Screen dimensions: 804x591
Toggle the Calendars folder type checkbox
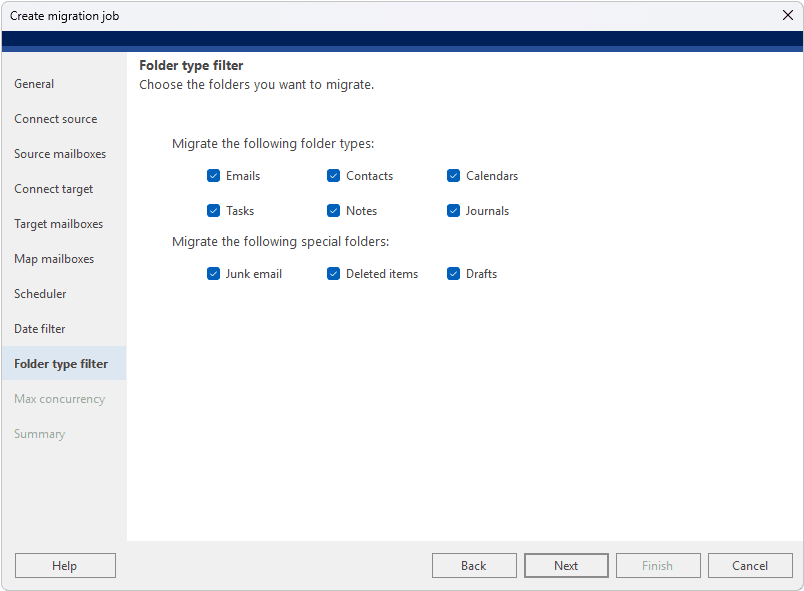click(453, 176)
